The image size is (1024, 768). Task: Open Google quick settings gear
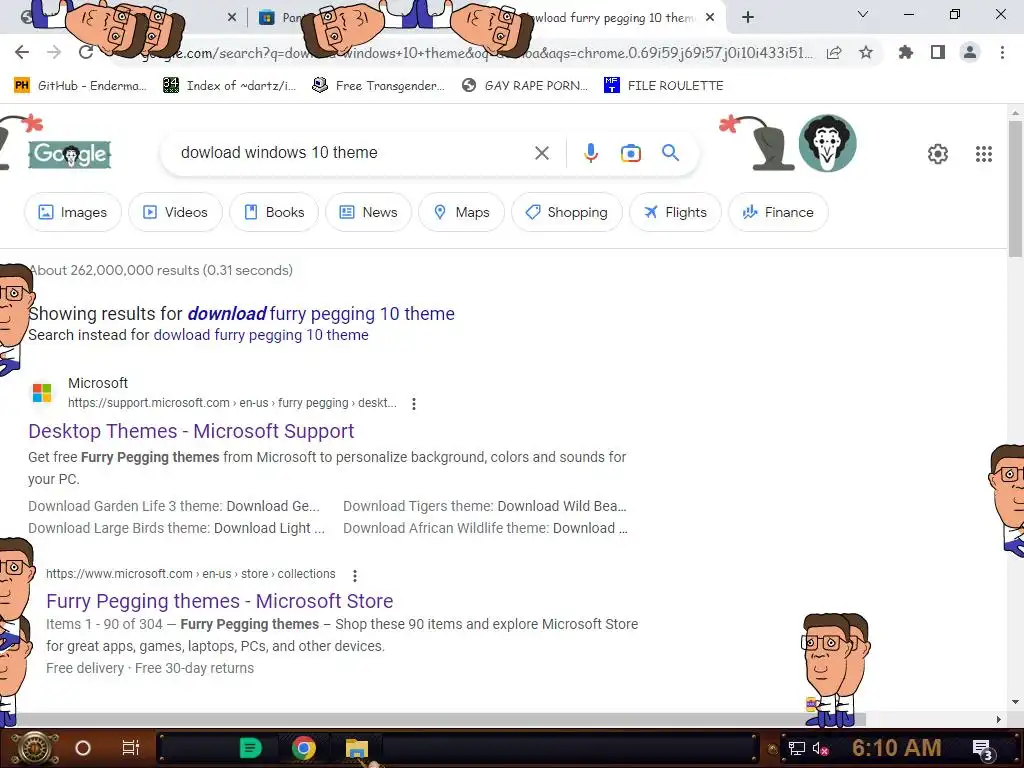[x=938, y=153]
